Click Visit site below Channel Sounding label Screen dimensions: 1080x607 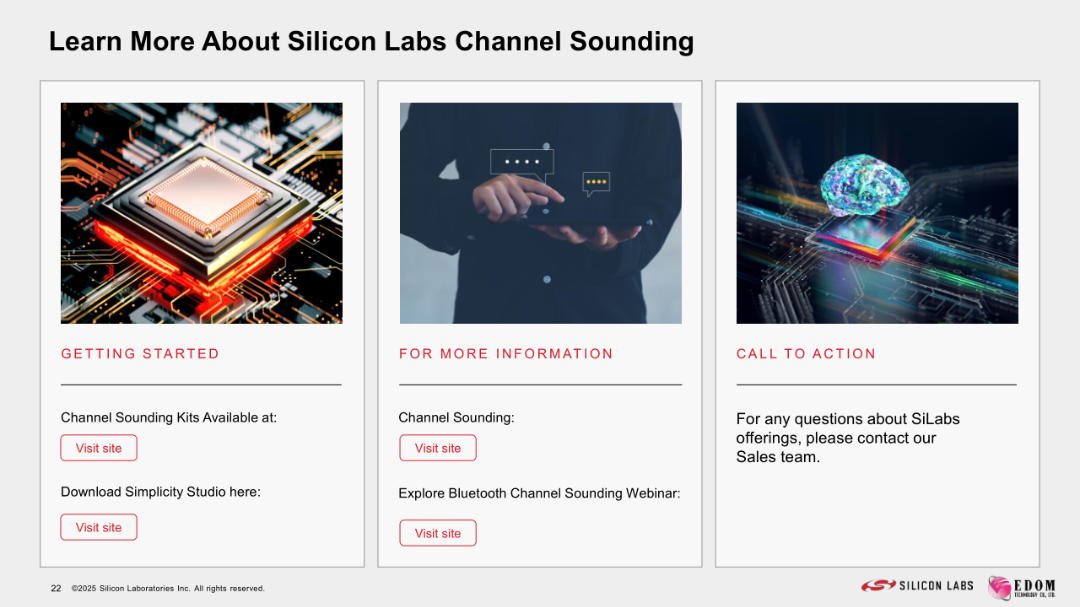click(437, 448)
